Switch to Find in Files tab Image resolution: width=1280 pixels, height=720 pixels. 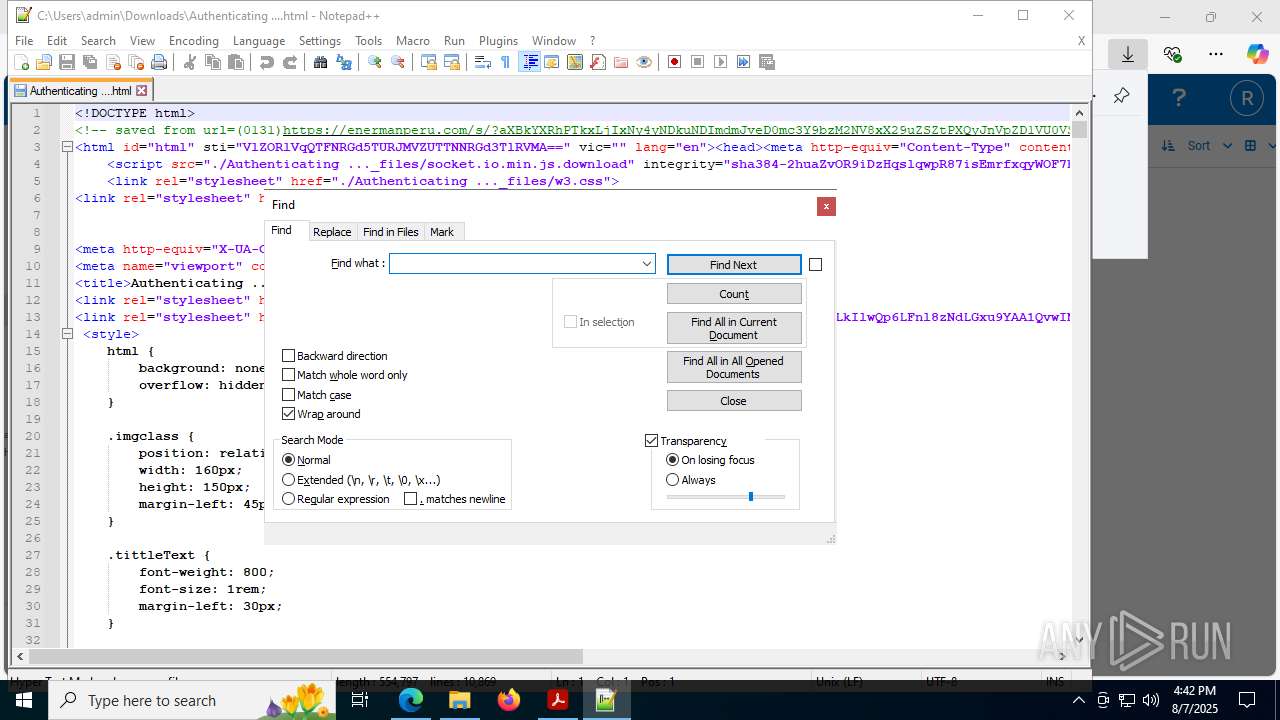tap(390, 232)
